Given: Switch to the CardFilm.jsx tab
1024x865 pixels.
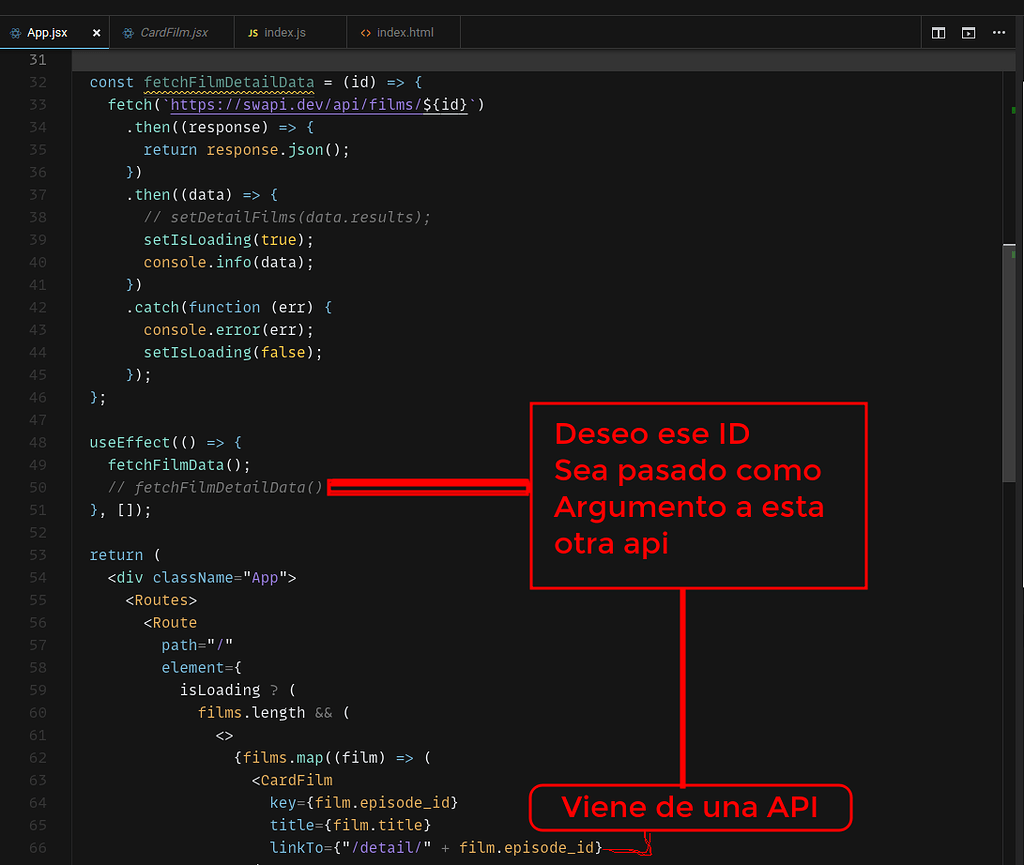Looking at the screenshot, I should 172,31.
